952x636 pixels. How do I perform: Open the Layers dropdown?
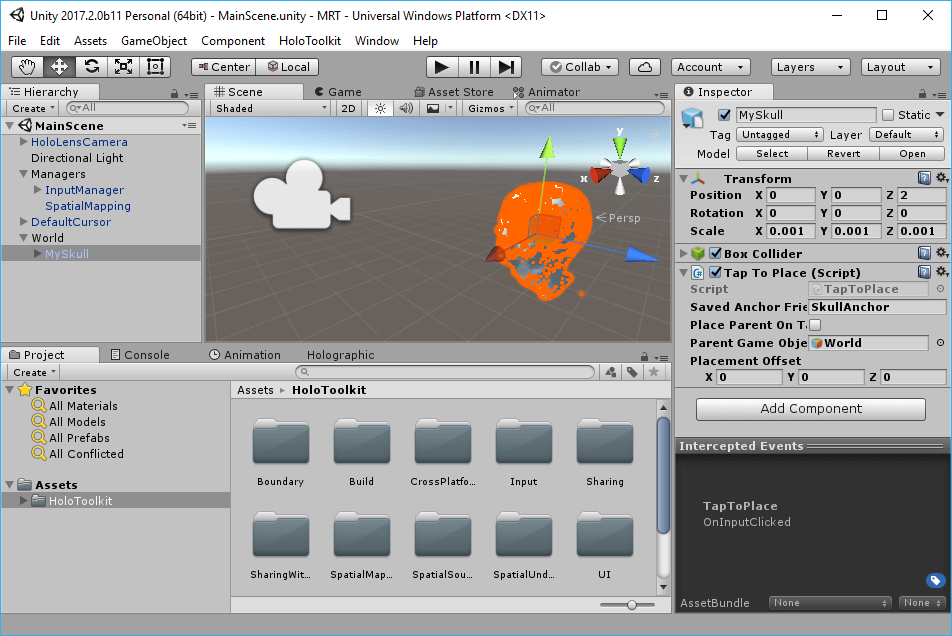coord(810,67)
